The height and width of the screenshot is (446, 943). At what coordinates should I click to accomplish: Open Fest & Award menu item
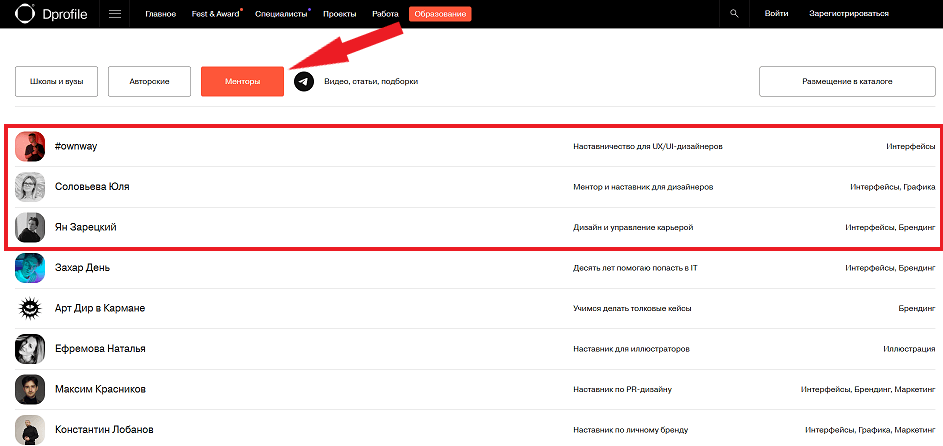[x=215, y=14]
